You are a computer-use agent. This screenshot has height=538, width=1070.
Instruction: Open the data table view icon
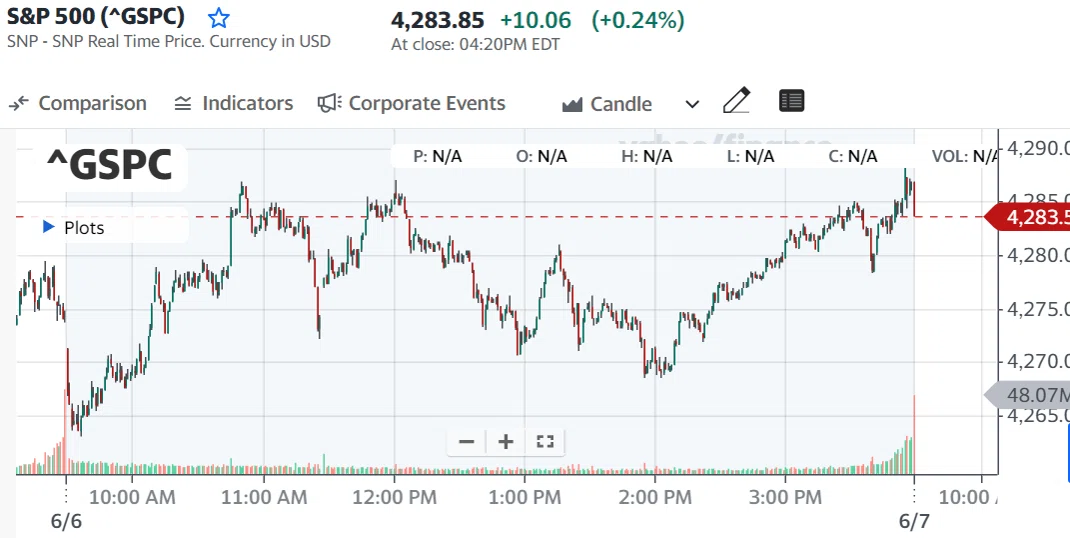click(792, 101)
